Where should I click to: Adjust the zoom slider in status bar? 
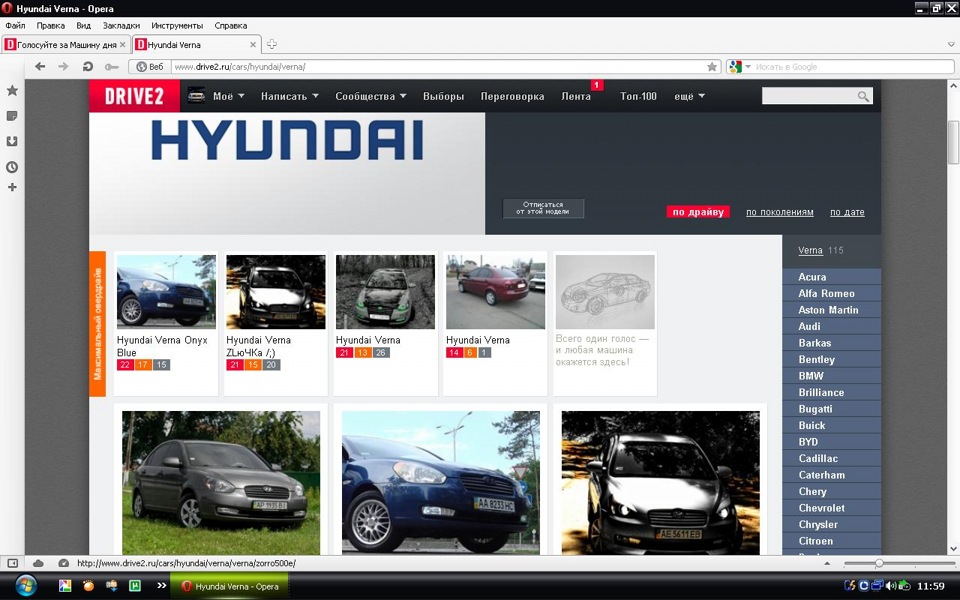[879, 563]
